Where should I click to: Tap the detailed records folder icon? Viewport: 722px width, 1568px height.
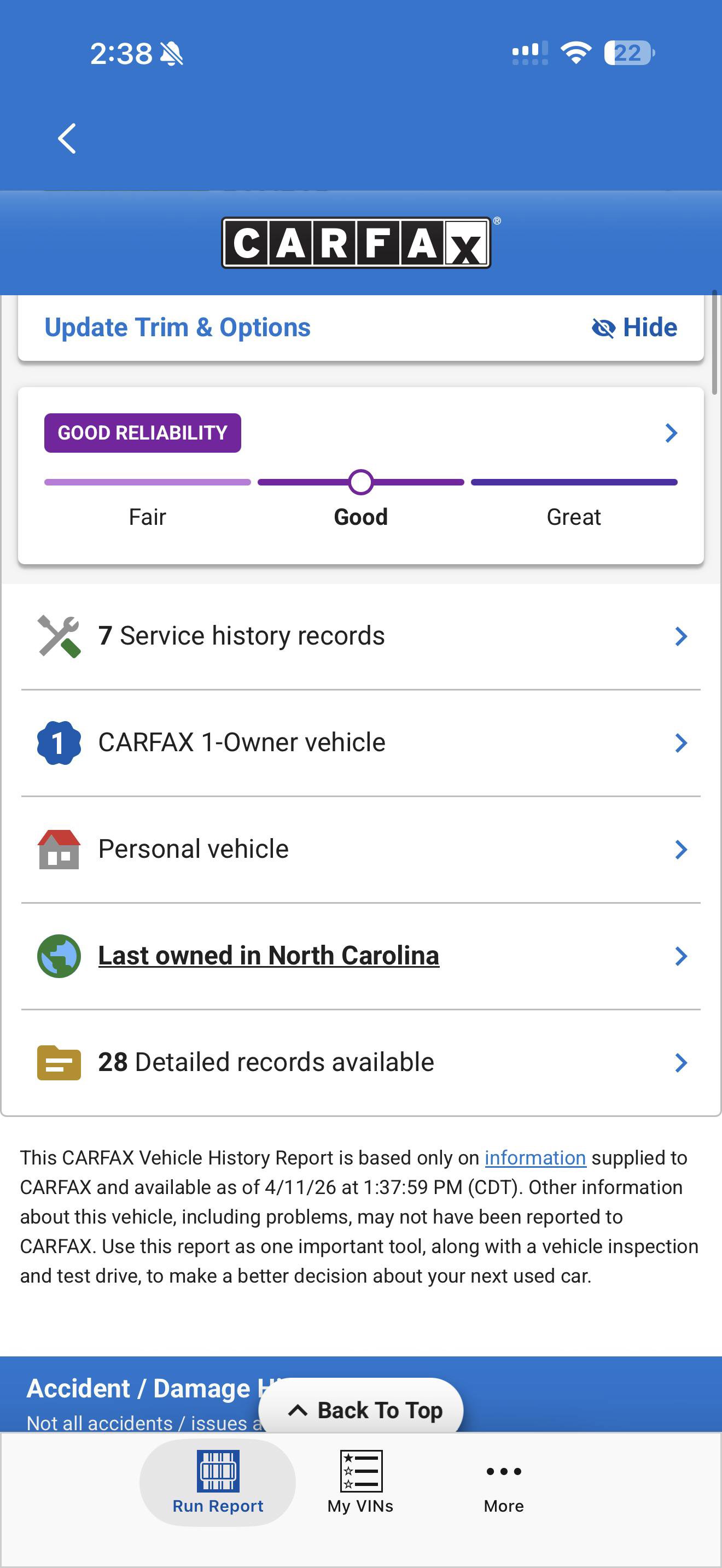click(59, 1063)
